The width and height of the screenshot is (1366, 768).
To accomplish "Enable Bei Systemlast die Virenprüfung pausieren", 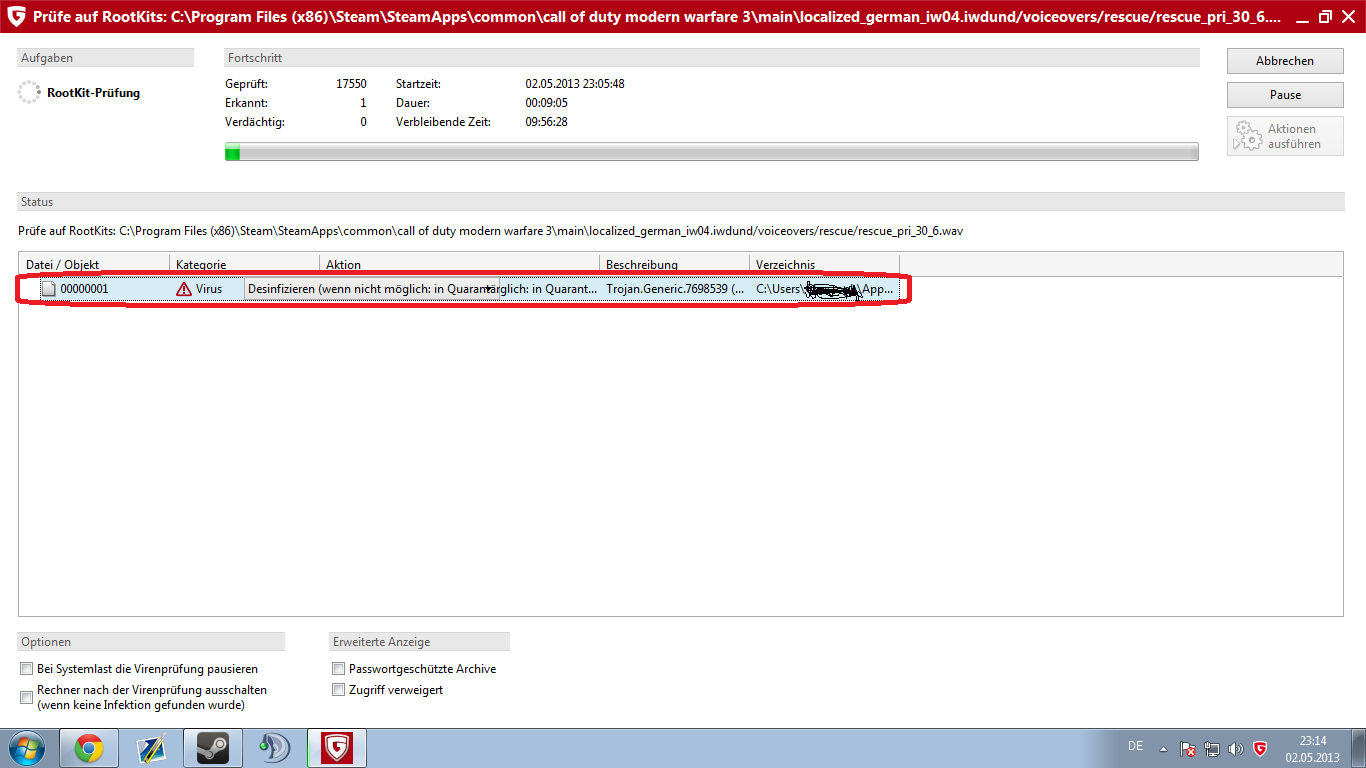I will [x=27, y=669].
